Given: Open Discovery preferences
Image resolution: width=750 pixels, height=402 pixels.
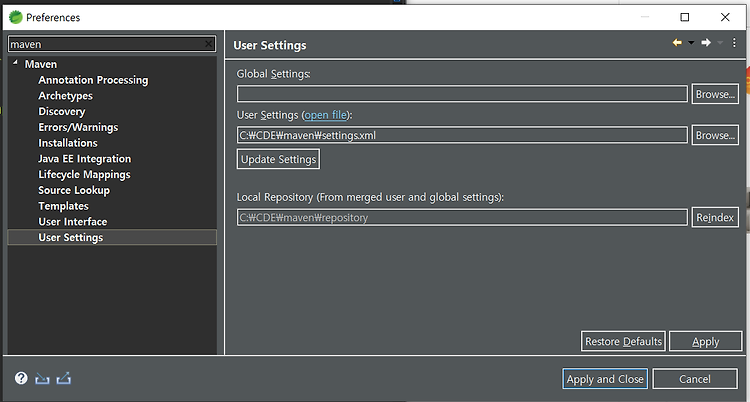Looking at the screenshot, I should [x=62, y=112].
